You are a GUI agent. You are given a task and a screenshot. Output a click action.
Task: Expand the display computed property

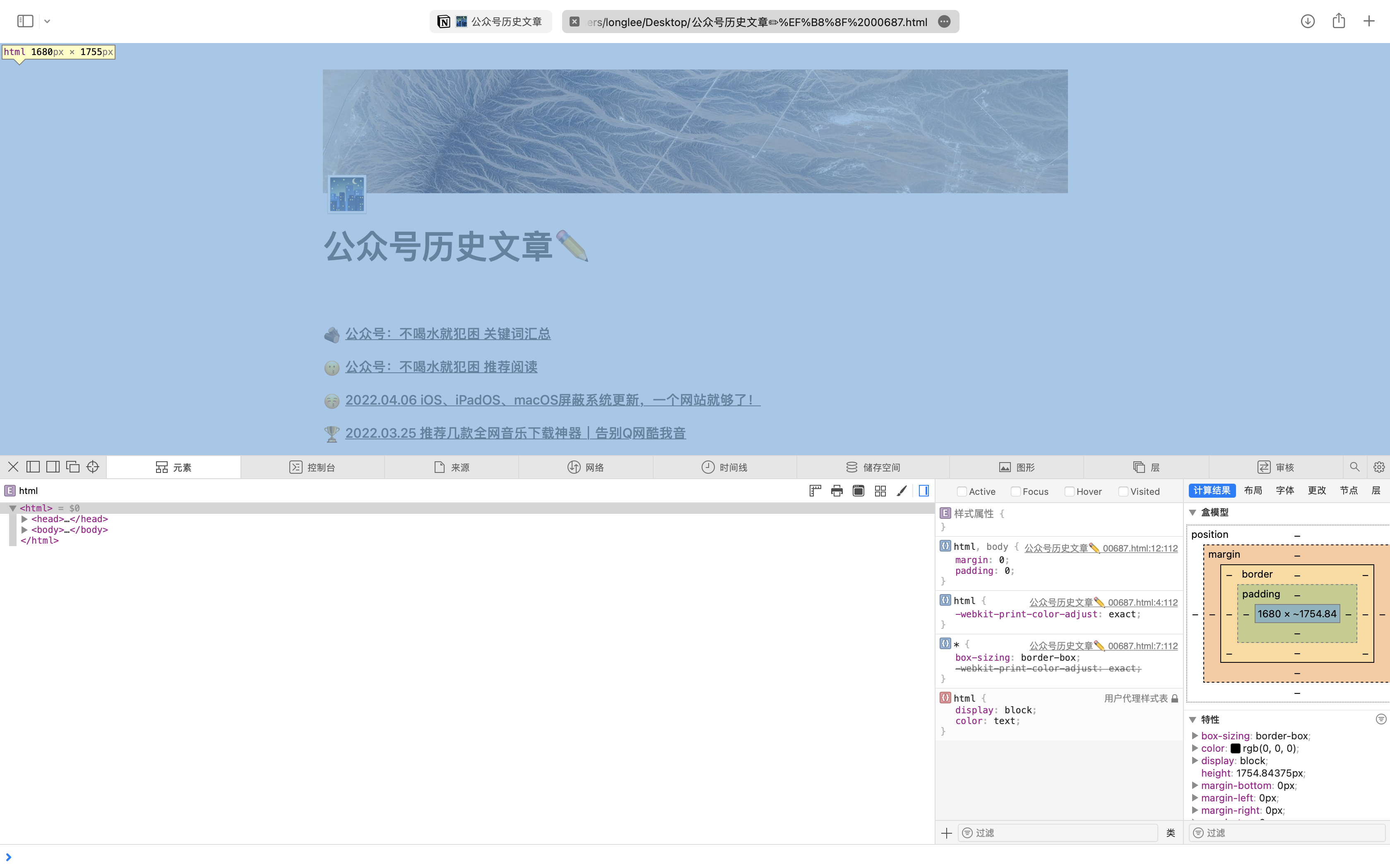[x=1195, y=761]
